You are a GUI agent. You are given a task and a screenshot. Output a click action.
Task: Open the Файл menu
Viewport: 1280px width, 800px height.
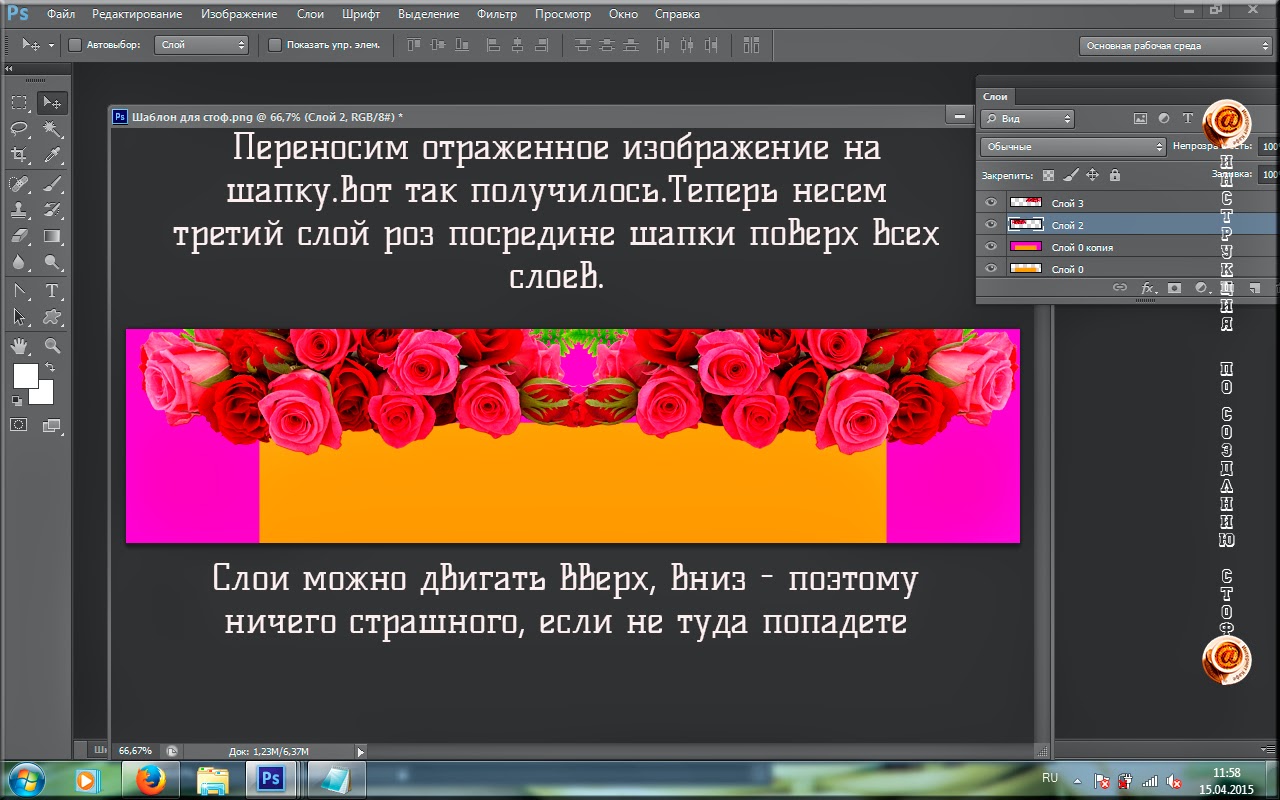coord(61,14)
